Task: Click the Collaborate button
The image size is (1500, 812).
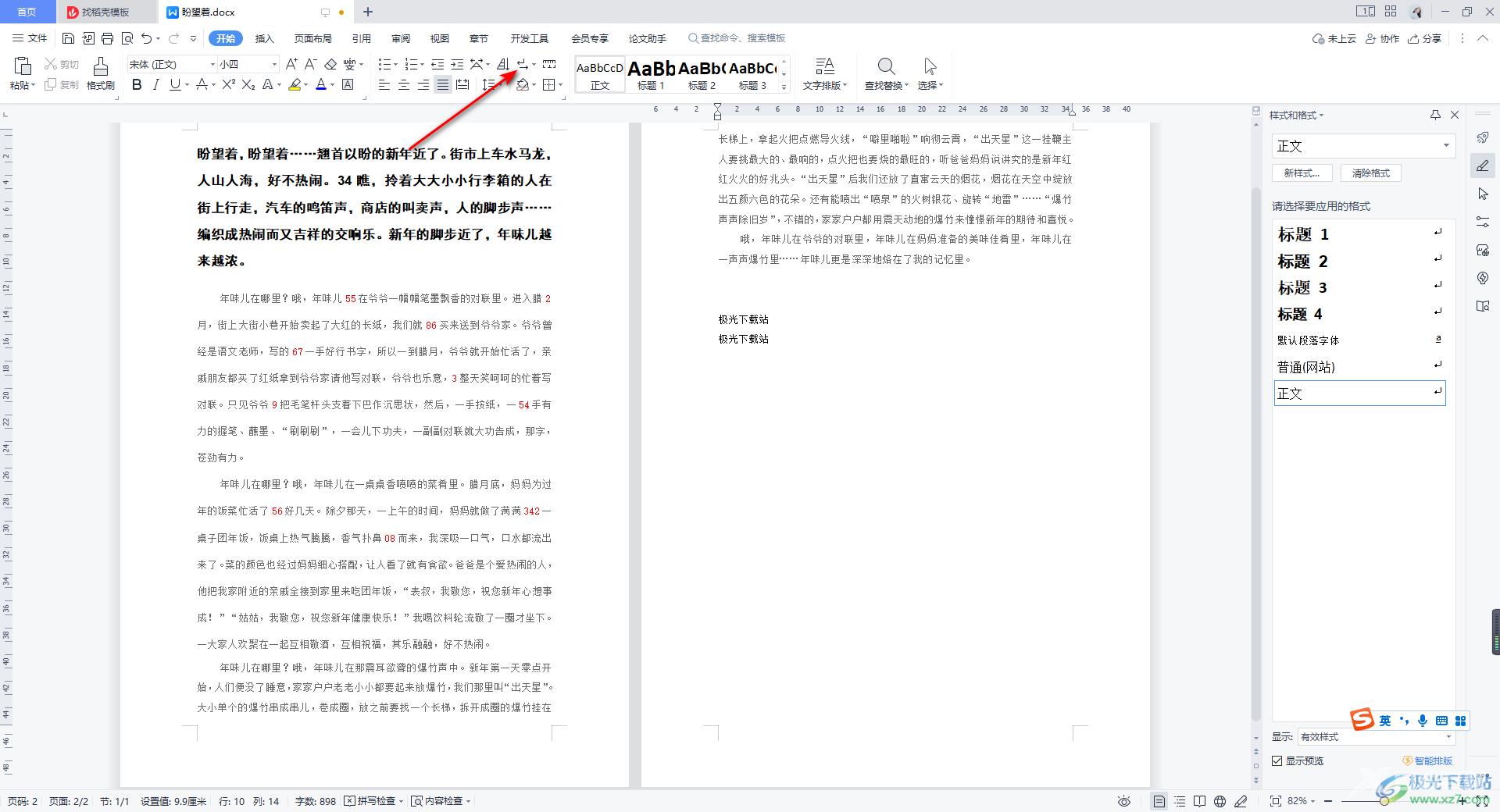Action: coord(1383,38)
